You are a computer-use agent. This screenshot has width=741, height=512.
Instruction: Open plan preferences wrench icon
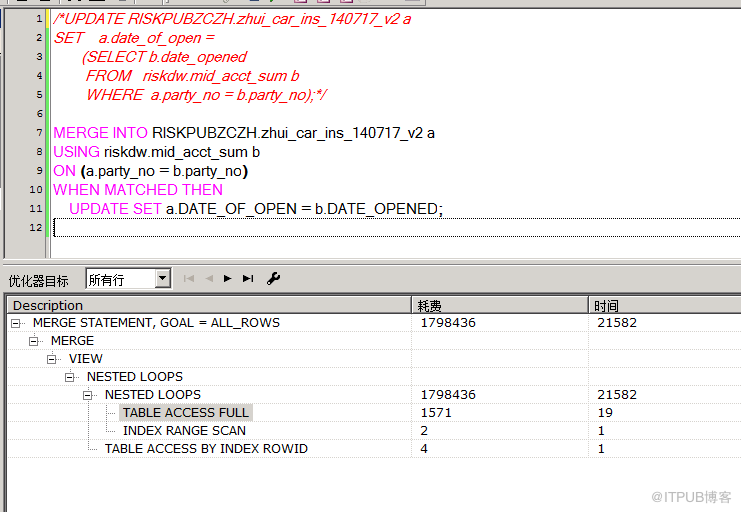coord(273,278)
